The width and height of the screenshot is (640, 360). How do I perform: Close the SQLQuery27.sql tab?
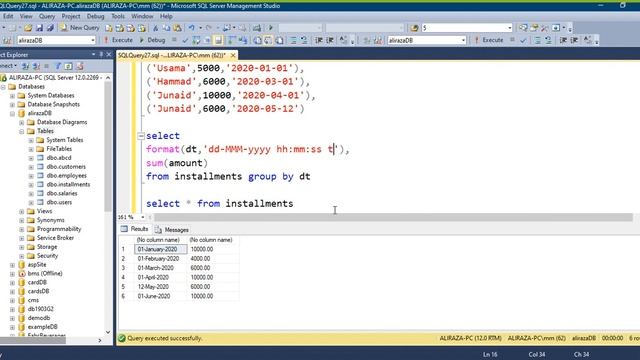[233, 55]
